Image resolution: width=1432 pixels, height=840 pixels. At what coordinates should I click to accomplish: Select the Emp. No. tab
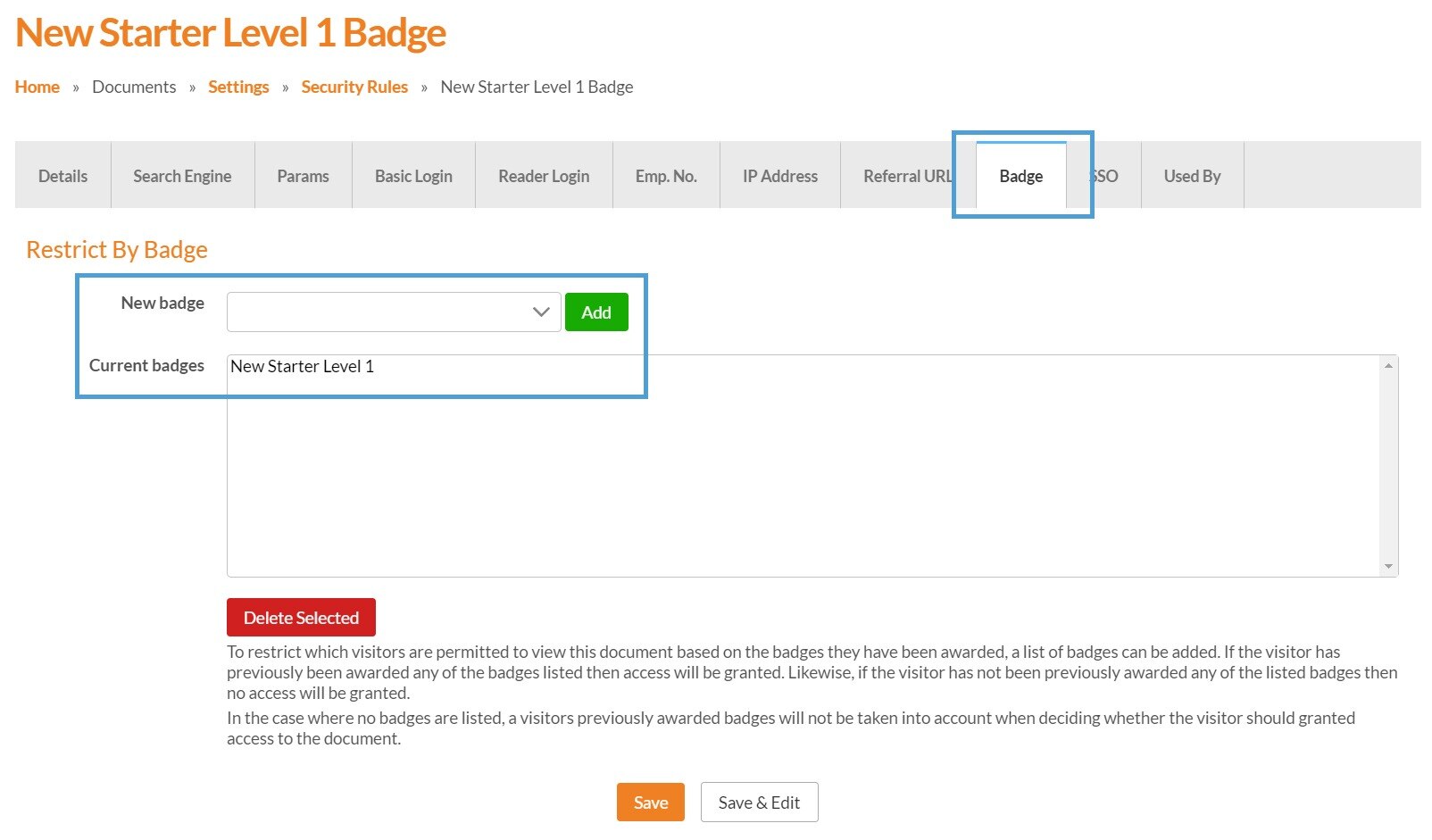[666, 176]
